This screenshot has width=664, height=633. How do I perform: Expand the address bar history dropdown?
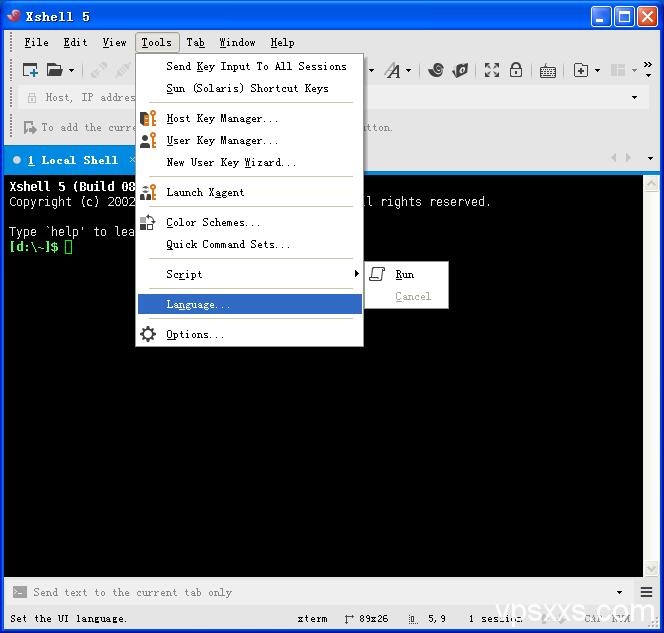[634, 97]
